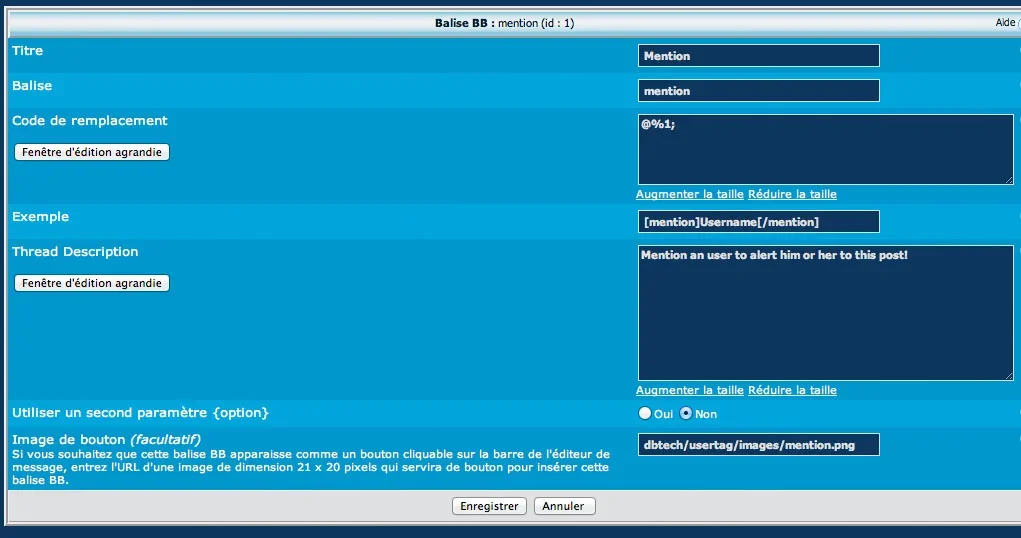Click the 'Thread Description' label text
The width and height of the screenshot is (1021, 538).
pos(75,251)
